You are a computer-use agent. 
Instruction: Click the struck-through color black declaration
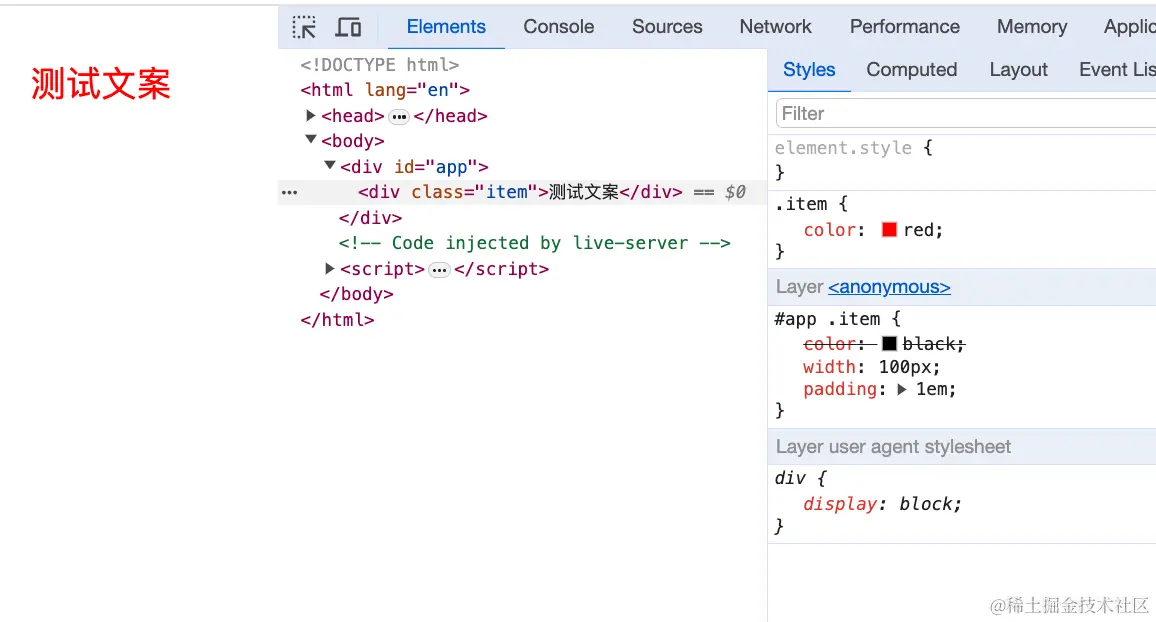(884, 343)
